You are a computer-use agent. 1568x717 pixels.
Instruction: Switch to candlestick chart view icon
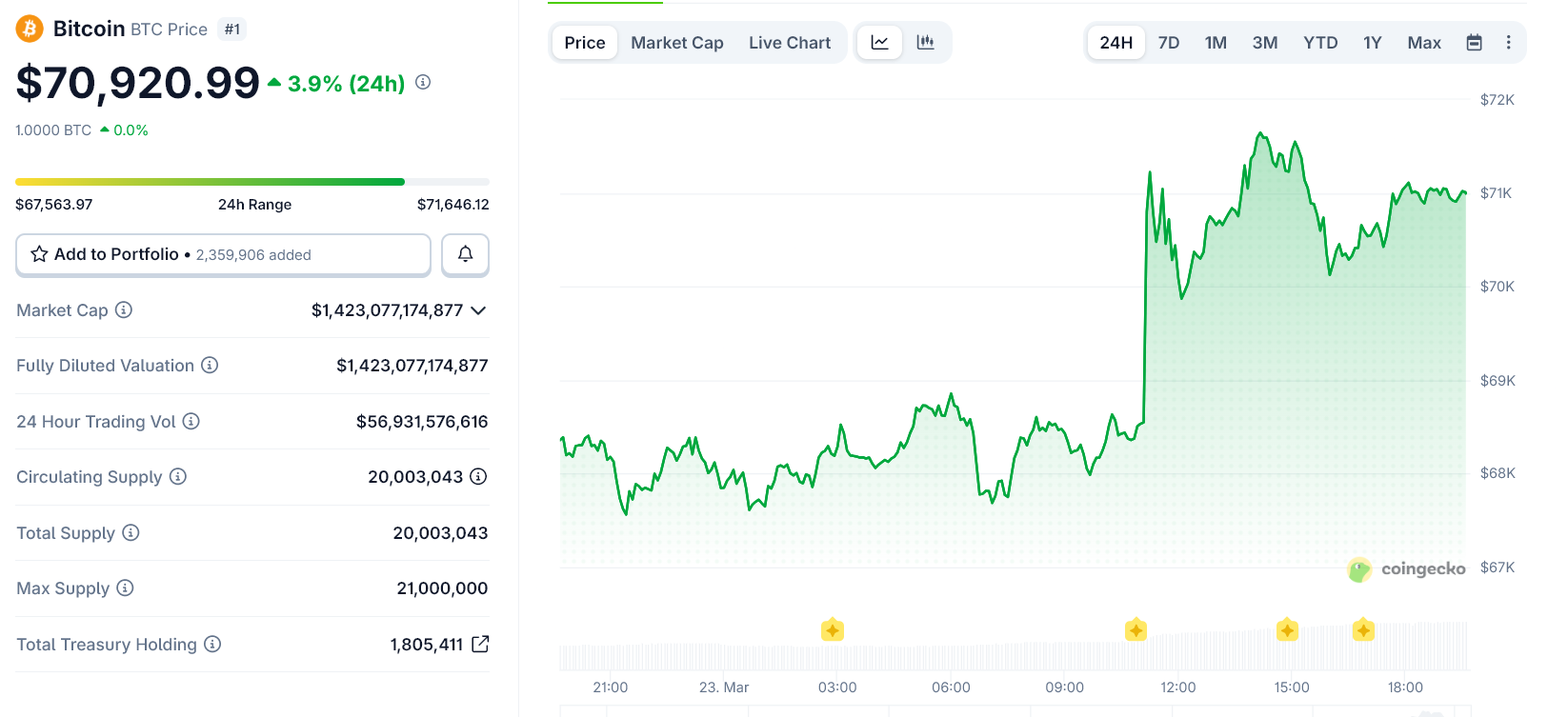(x=925, y=43)
